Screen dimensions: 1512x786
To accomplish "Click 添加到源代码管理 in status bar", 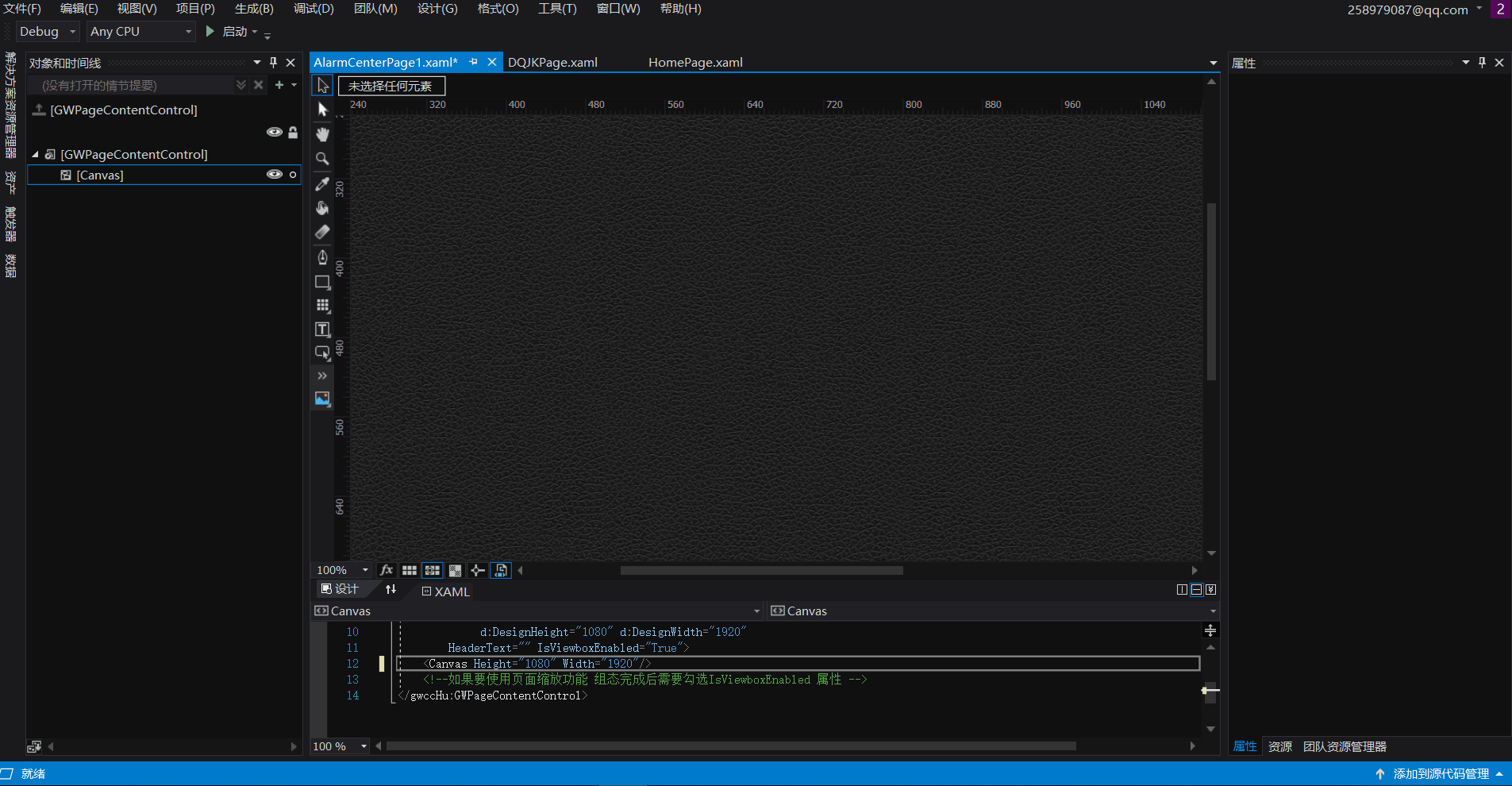I will [x=1440, y=774].
